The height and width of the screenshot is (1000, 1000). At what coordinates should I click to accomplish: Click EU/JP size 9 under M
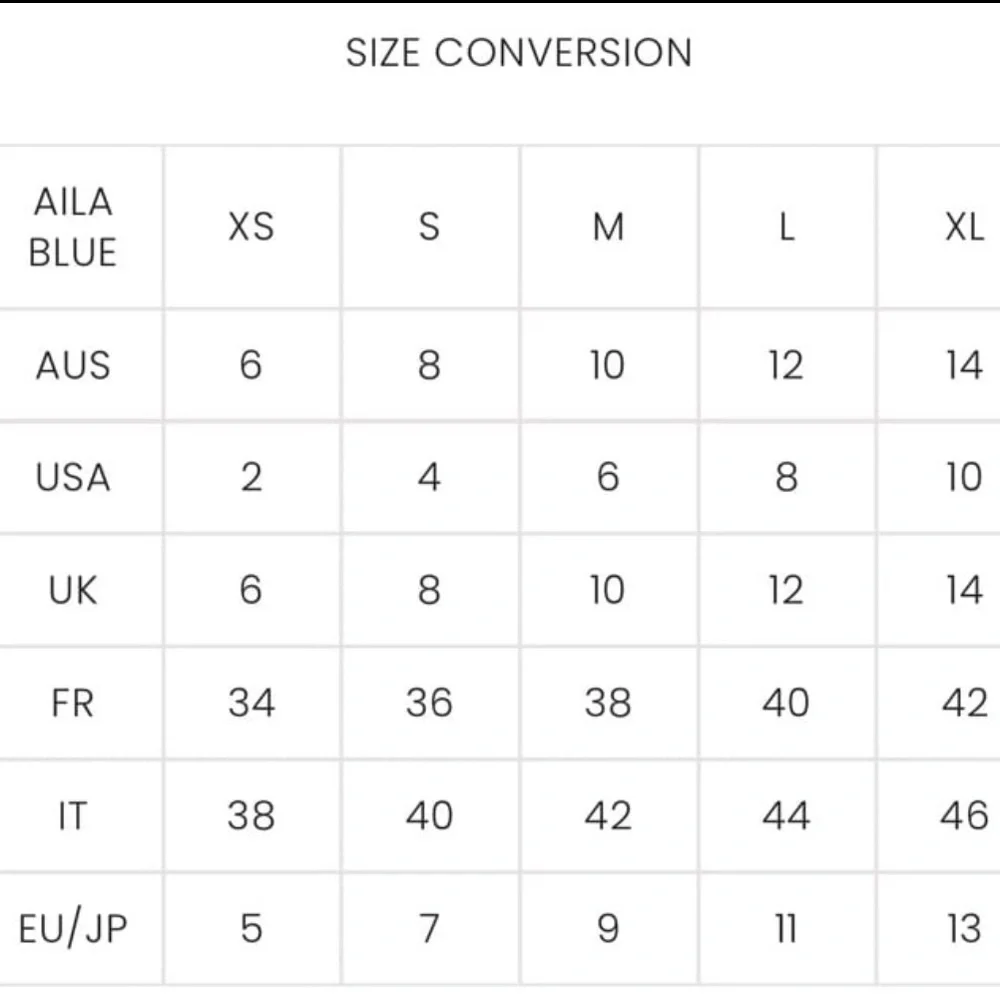point(608,930)
